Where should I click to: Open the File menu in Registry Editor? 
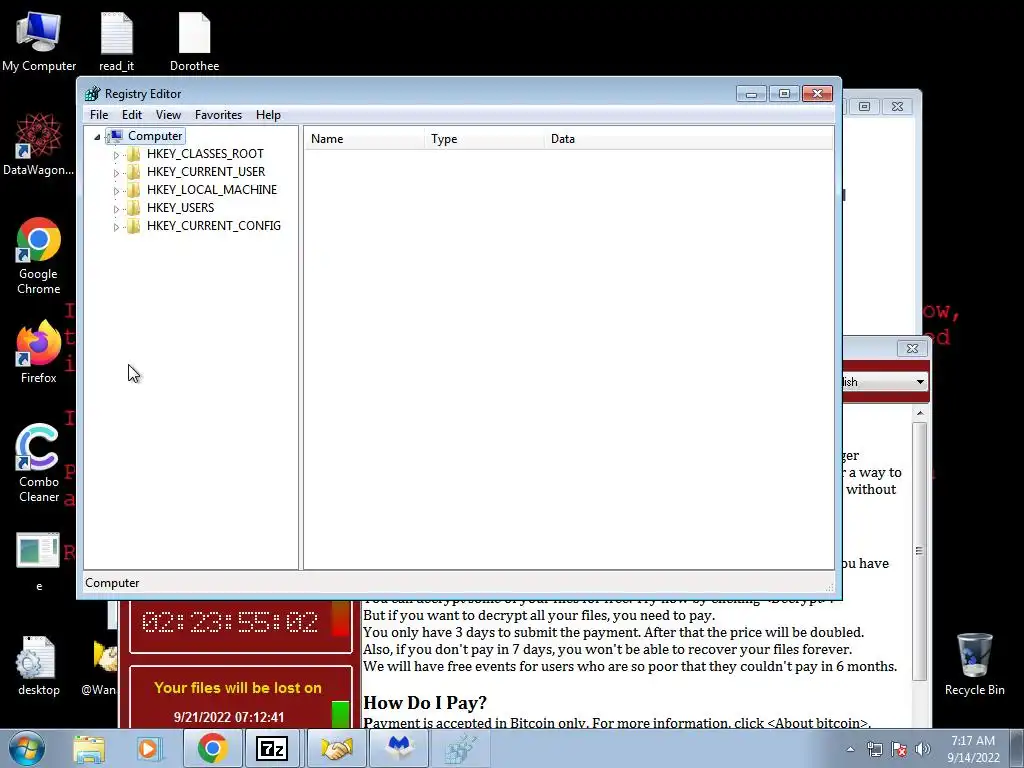coord(99,115)
